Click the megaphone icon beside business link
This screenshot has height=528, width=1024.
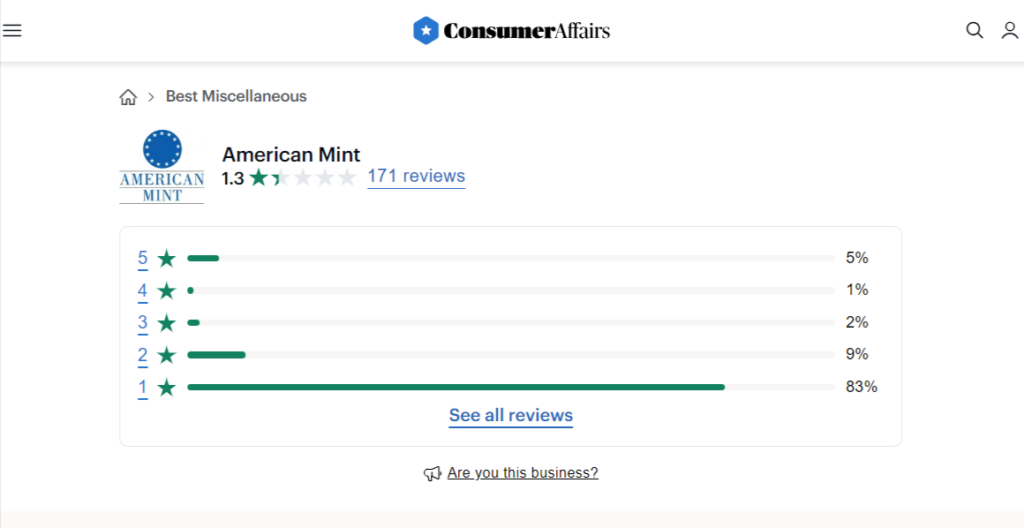432,473
